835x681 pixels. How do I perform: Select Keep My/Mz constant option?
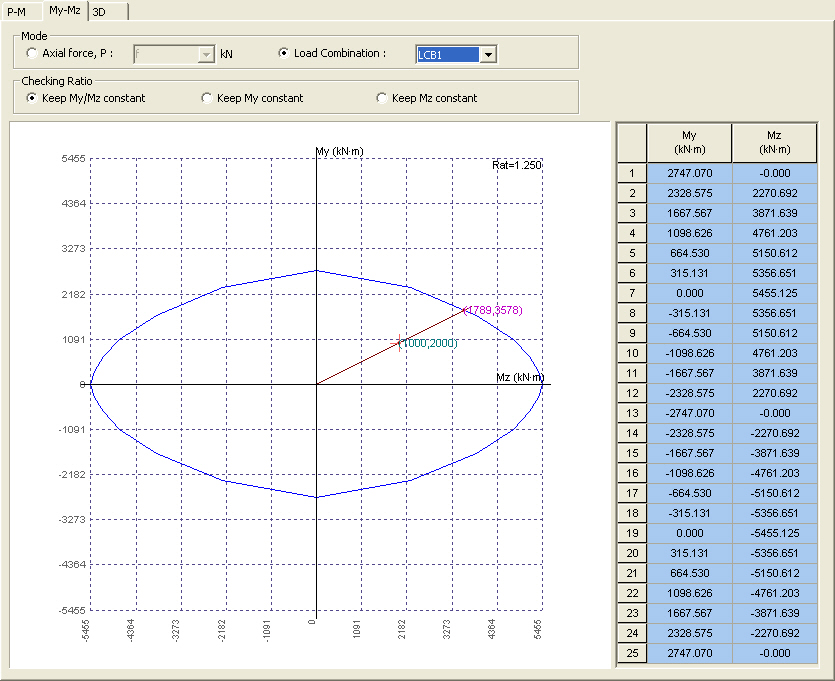[x=33, y=98]
